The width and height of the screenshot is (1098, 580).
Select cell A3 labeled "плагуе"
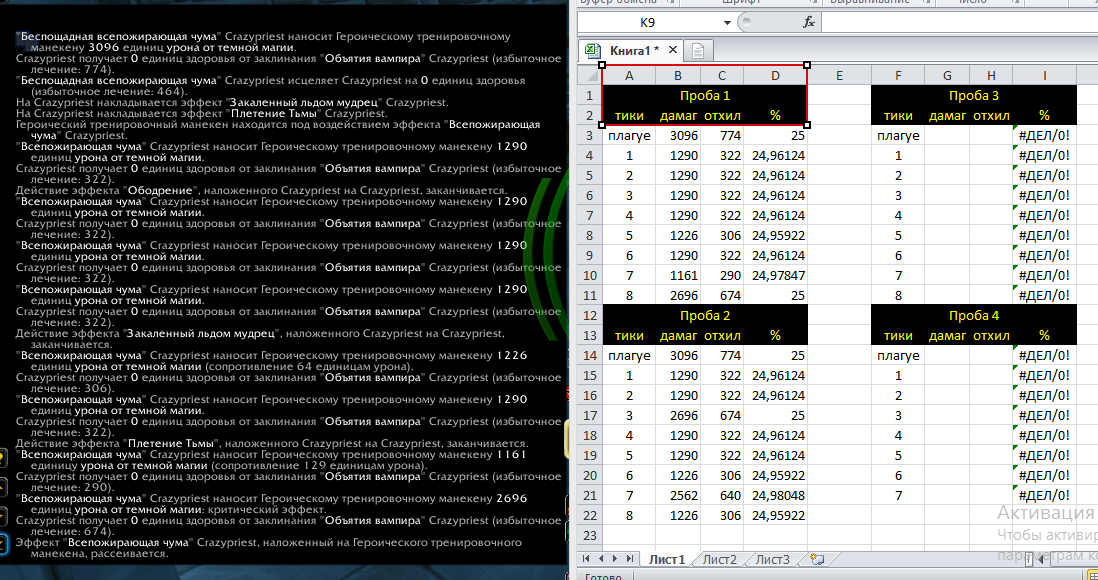click(x=629, y=135)
